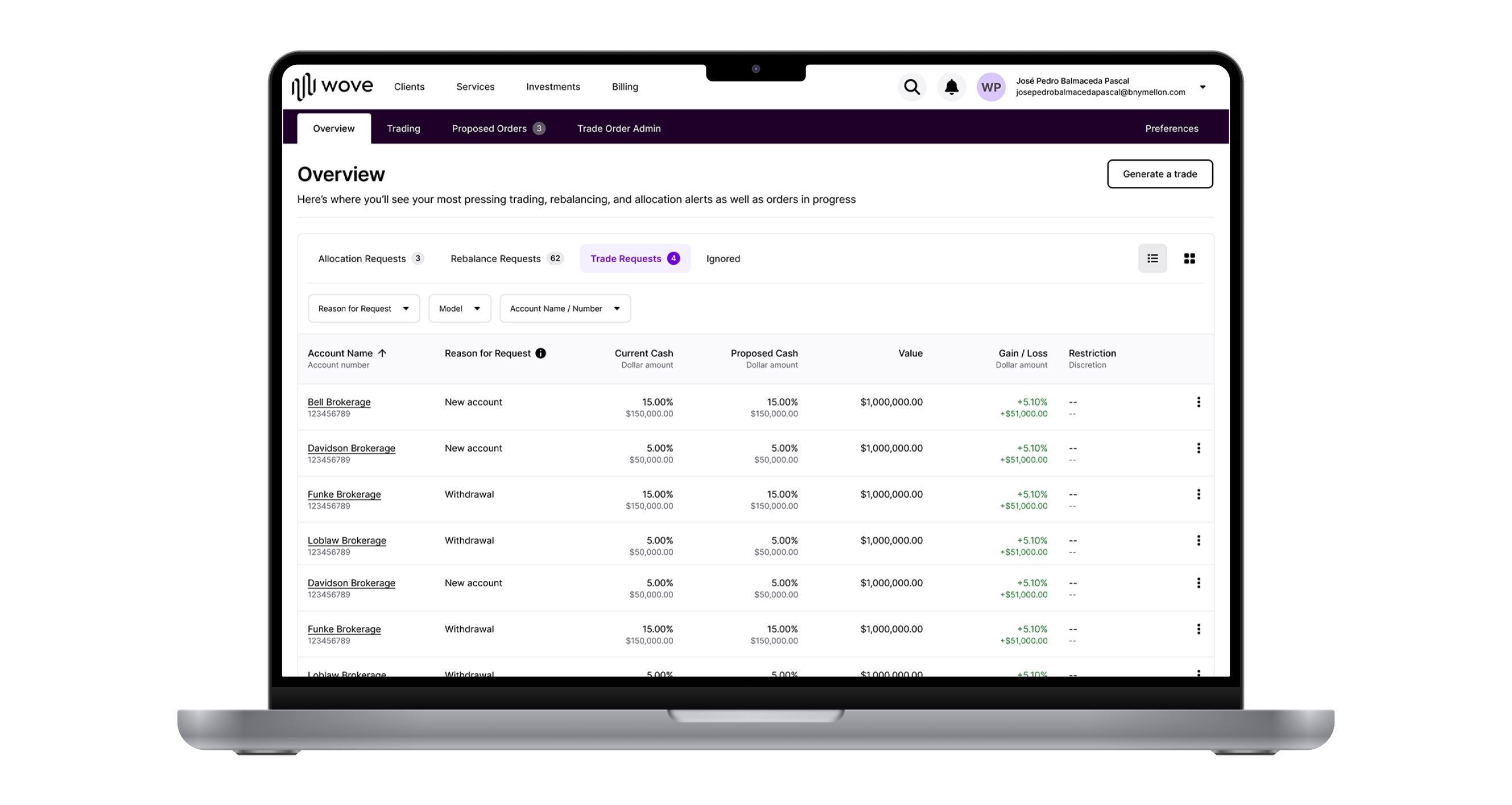Image resolution: width=1512 pixels, height=805 pixels.
Task: Click the Gain / Loss column header
Action: 1023,353
